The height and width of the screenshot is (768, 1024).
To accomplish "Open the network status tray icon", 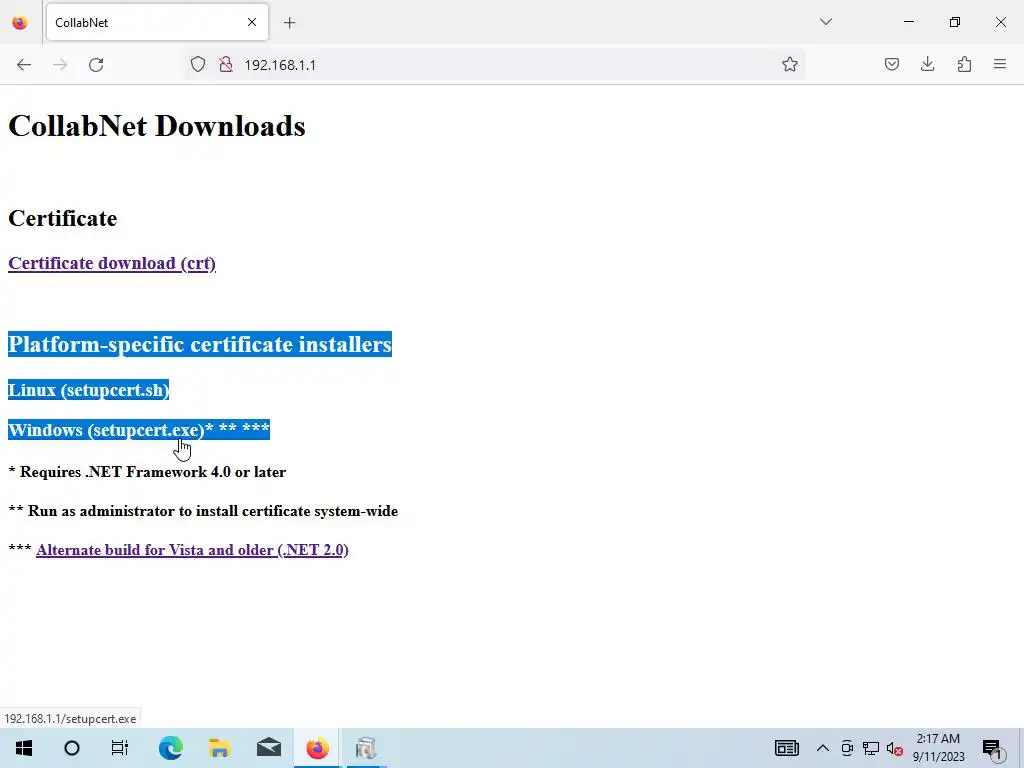I will tap(871, 748).
